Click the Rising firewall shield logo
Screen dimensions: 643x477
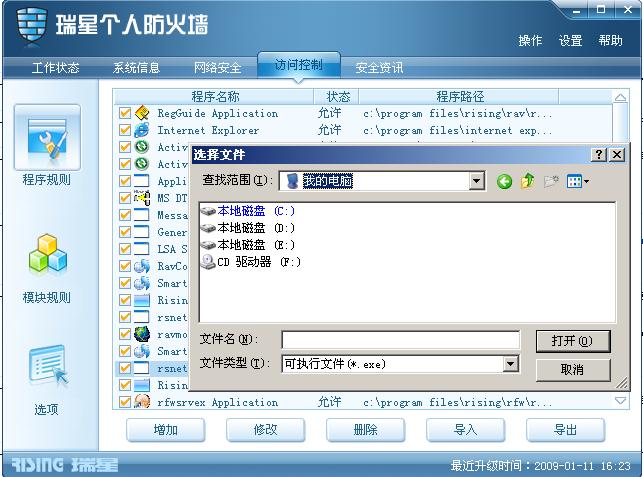pyautogui.click(x=32, y=24)
